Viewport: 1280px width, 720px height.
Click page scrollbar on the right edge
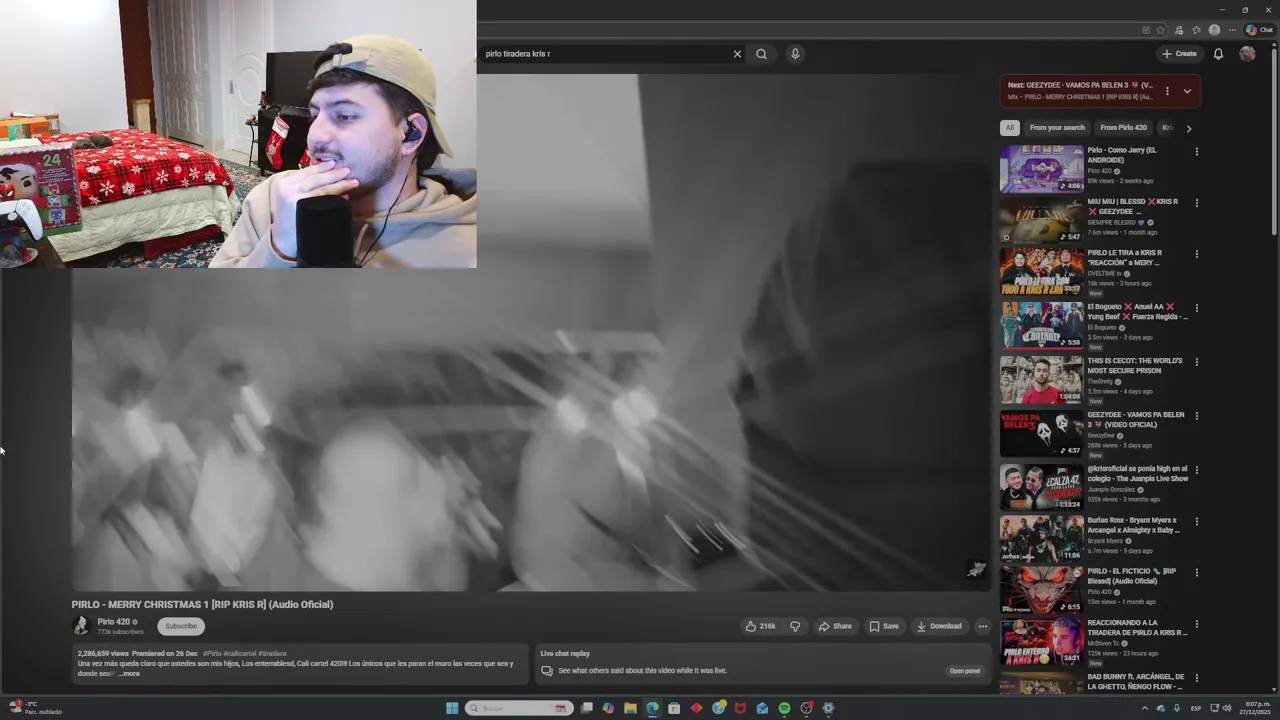click(x=1274, y=140)
